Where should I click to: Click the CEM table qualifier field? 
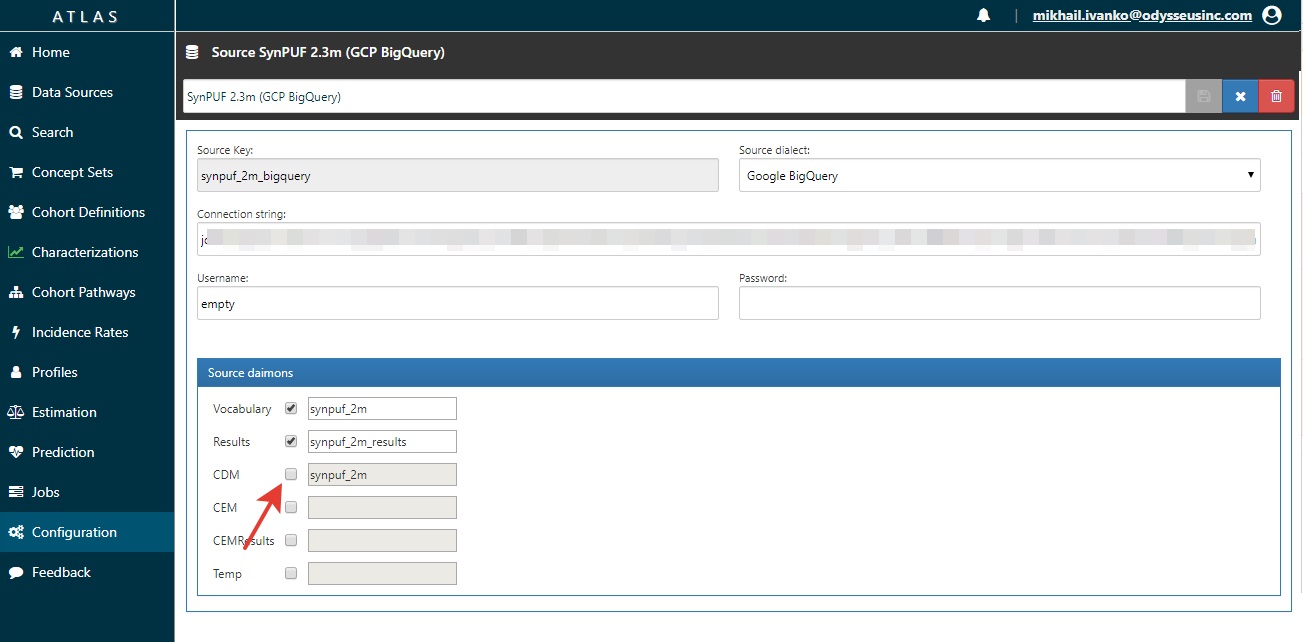click(x=382, y=507)
